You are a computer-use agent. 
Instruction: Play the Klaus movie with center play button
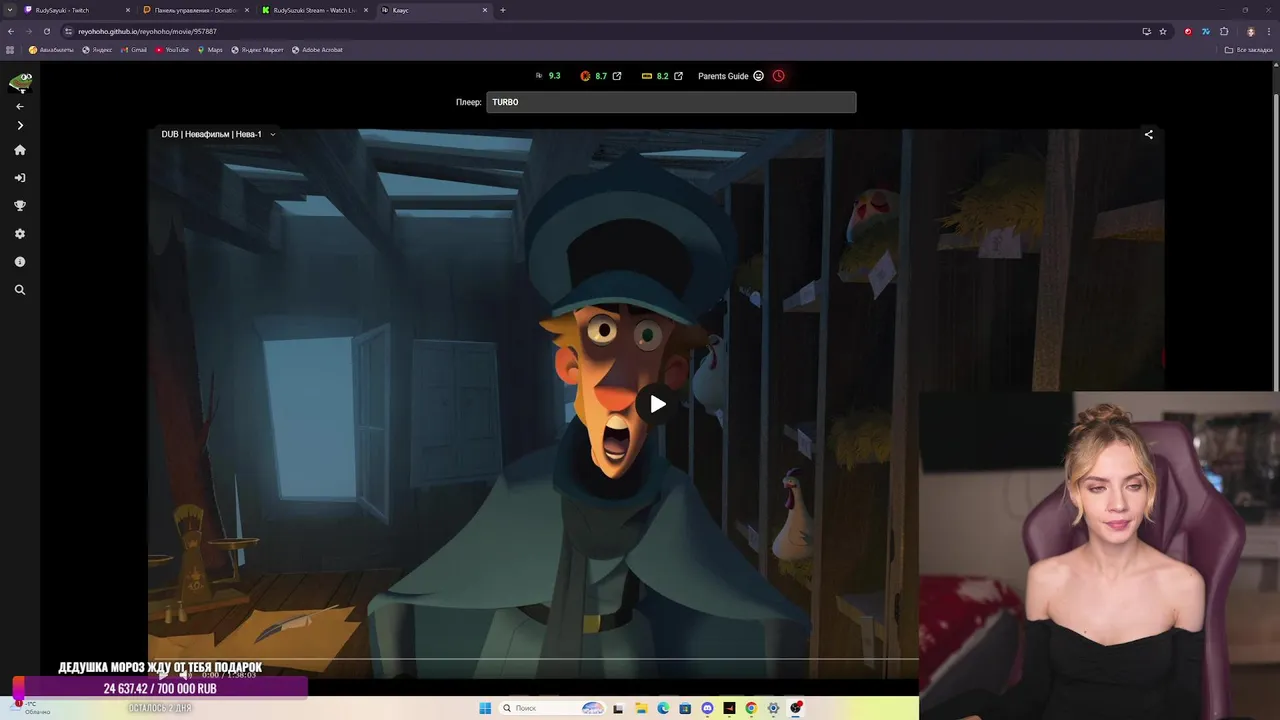pos(657,404)
